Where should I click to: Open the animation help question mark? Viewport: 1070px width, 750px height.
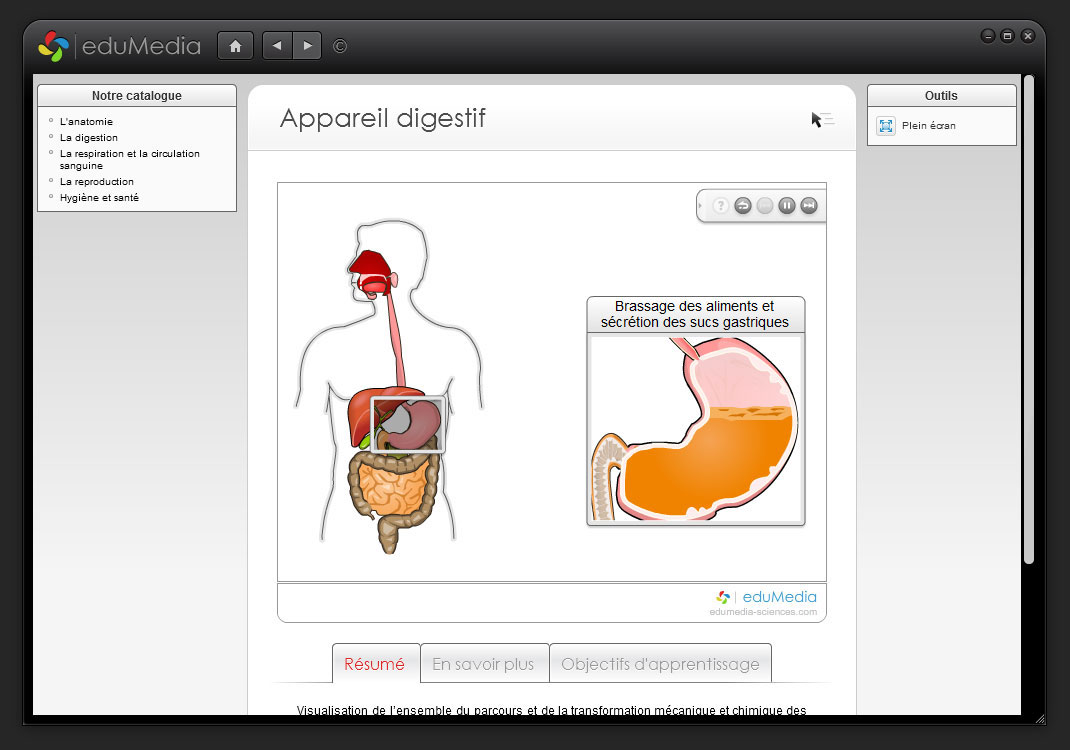[x=721, y=206]
